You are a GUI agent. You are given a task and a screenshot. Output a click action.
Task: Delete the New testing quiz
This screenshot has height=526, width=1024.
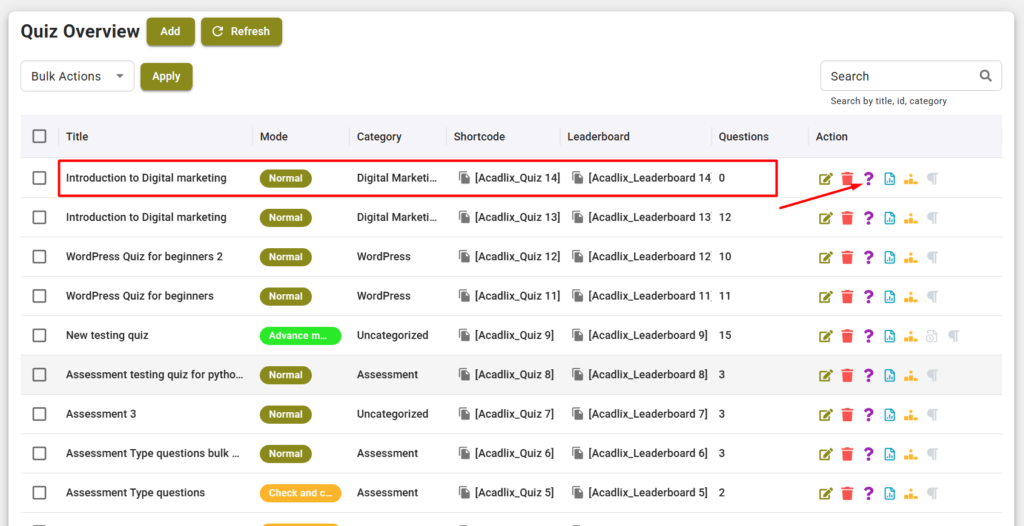pyautogui.click(x=847, y=336)
